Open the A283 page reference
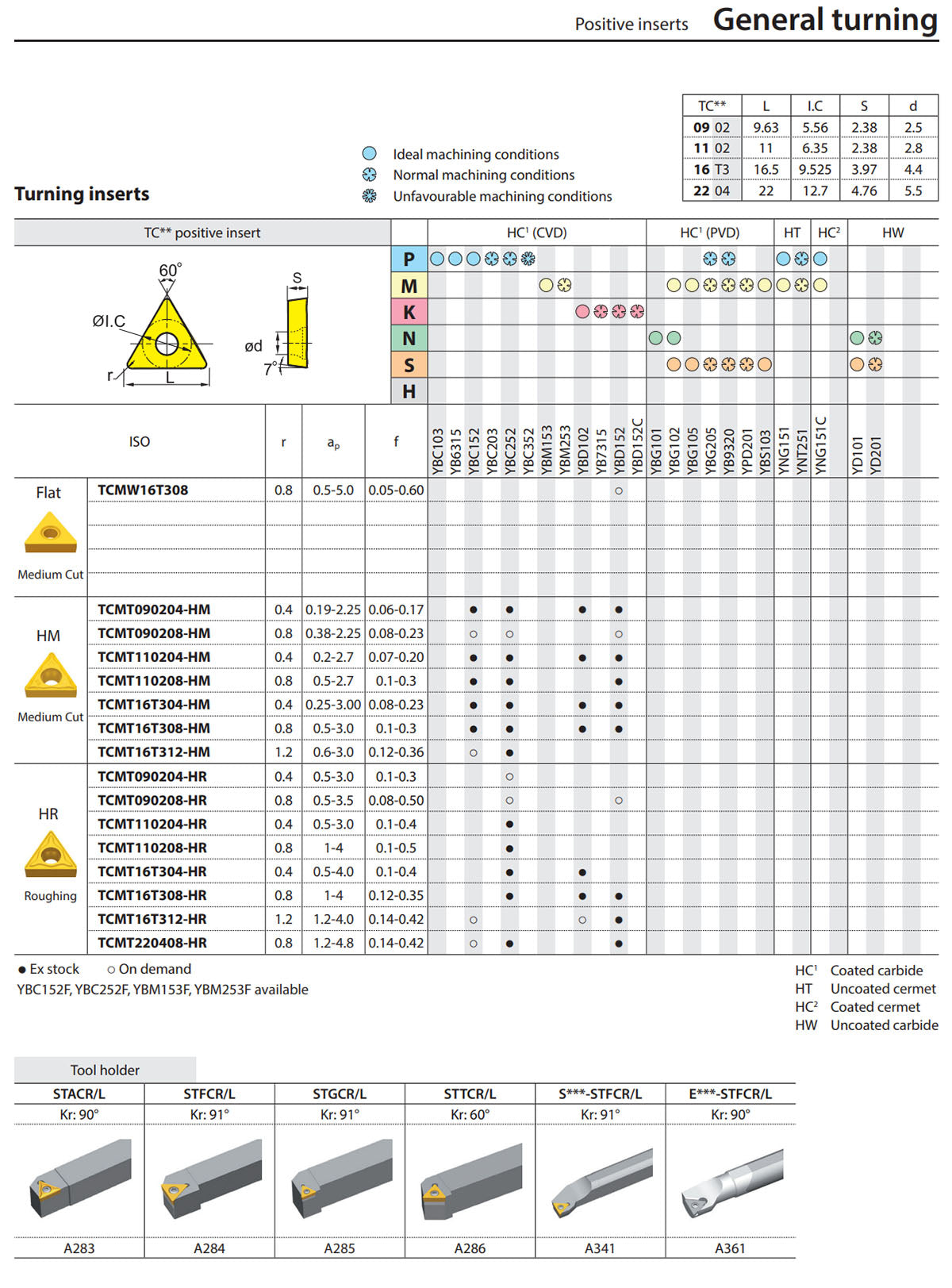 (x=79, y=1248)
